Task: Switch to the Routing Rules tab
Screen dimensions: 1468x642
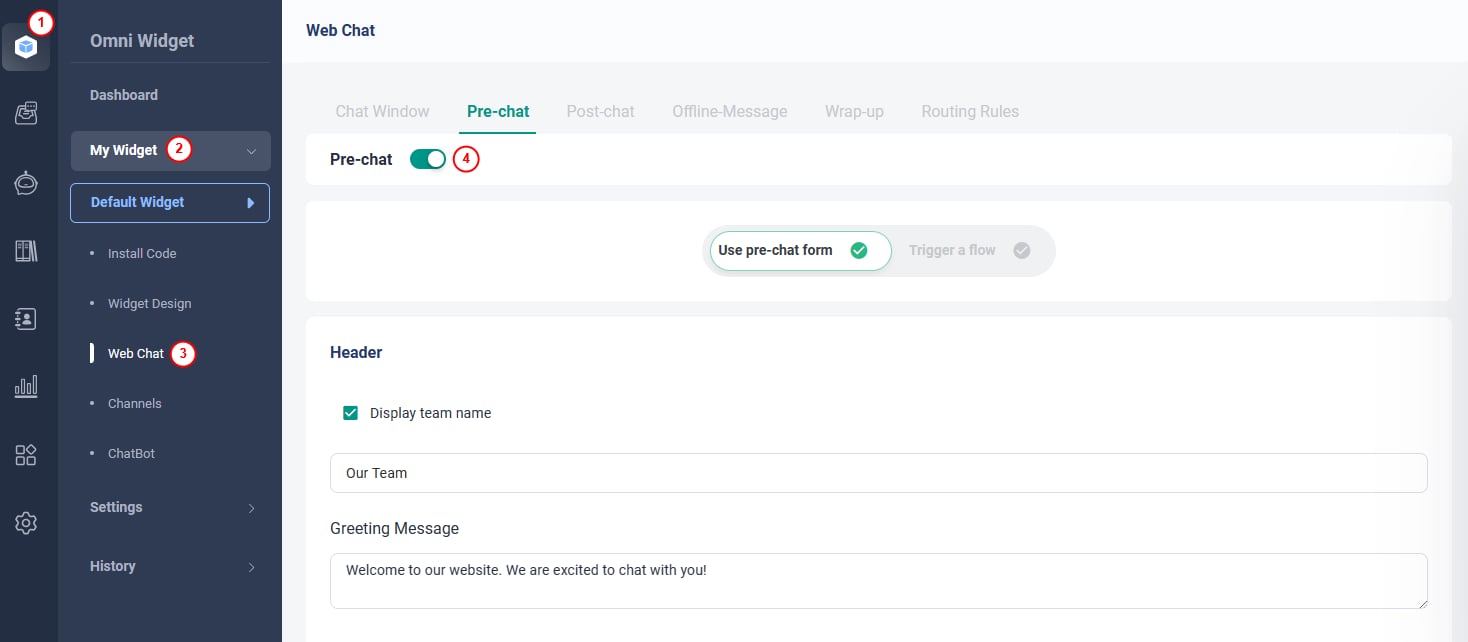Action: point(969,111)
